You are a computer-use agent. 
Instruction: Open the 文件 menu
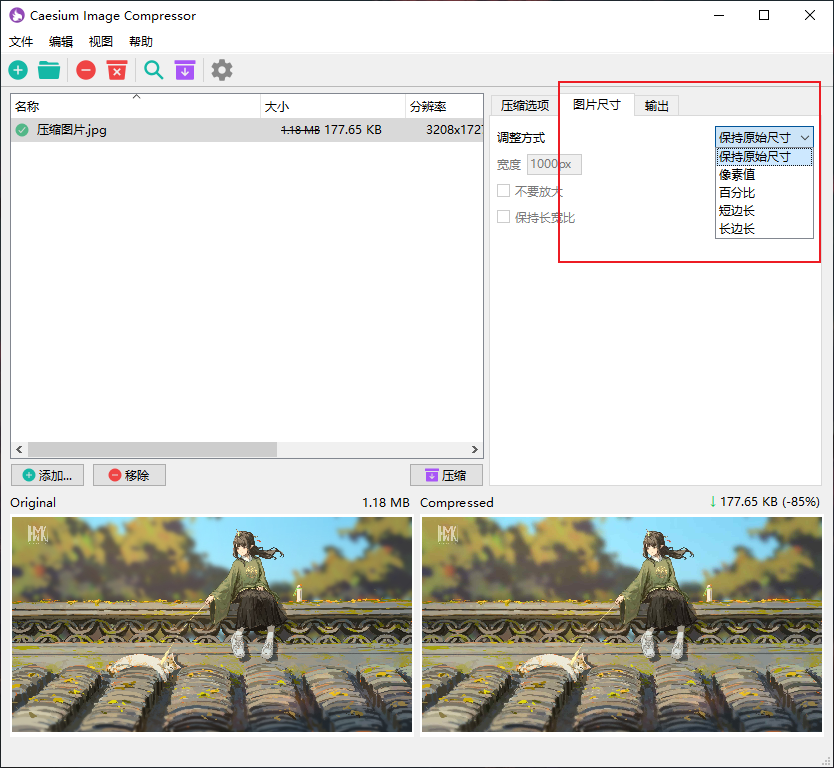coord(21,42)
